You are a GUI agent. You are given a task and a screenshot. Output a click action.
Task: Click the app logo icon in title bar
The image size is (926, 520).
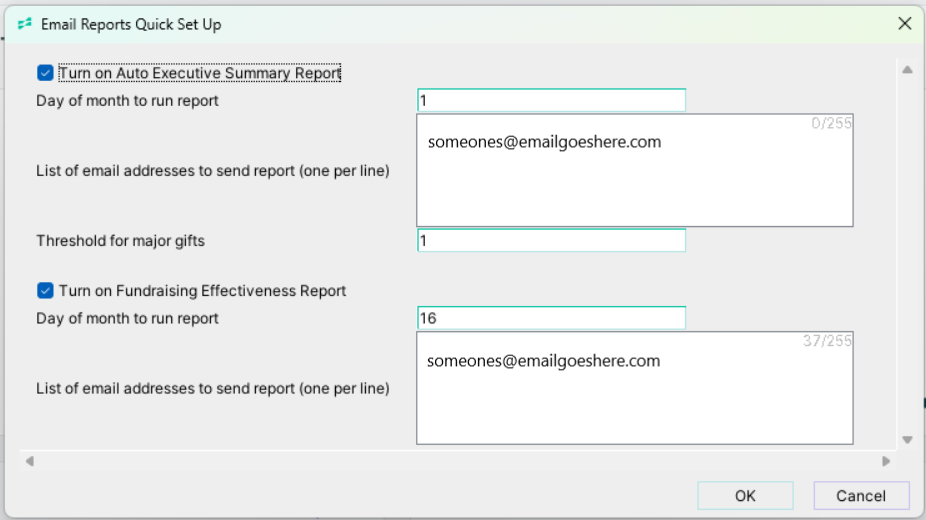tap(25, 24)
